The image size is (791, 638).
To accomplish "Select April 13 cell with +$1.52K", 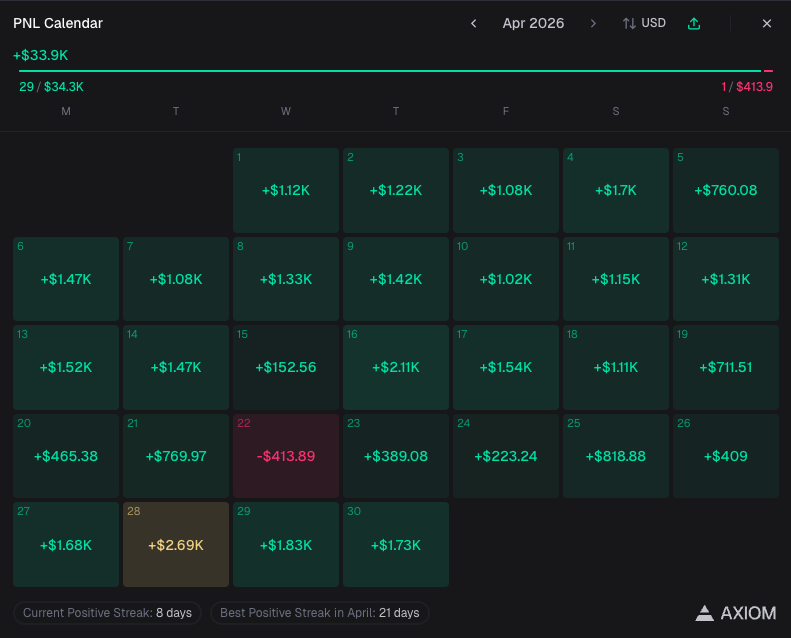I will (66, 367).
